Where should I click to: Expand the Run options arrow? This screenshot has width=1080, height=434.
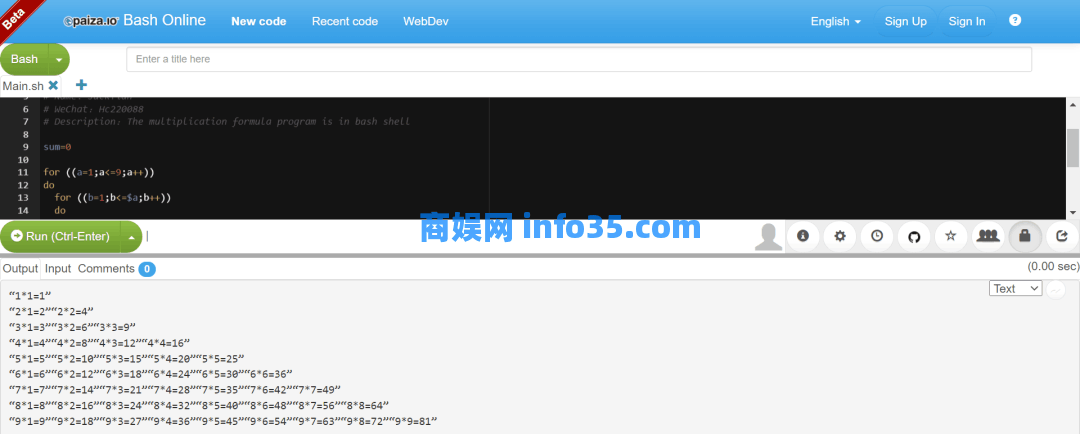coord(132,236)
